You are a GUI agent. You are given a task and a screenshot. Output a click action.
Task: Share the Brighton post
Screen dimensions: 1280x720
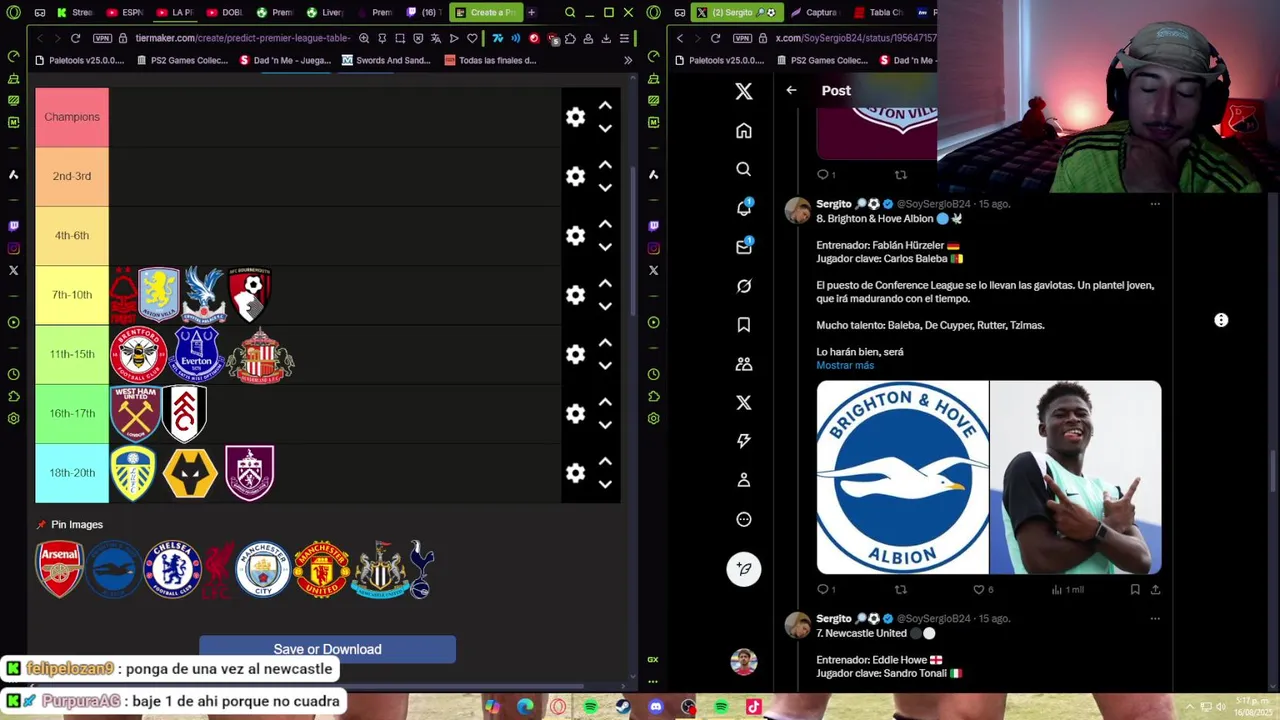(1155, 590)
